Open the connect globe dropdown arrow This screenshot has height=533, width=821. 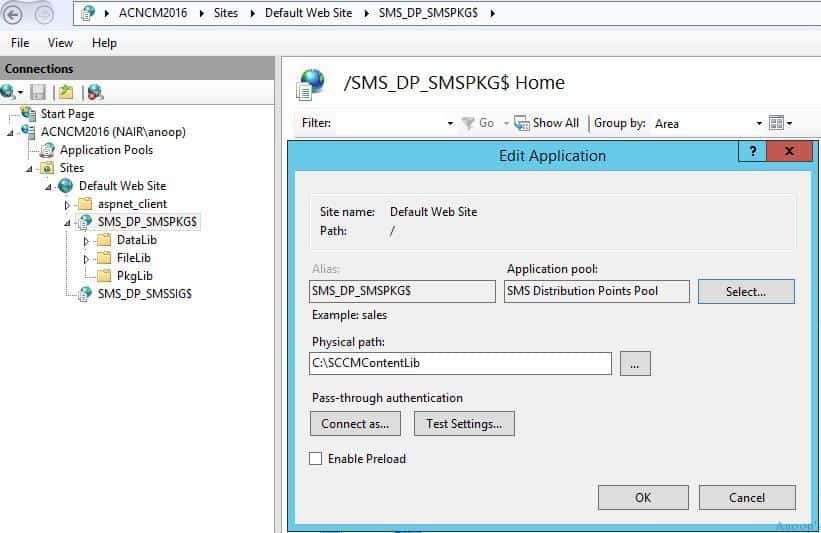20,93
